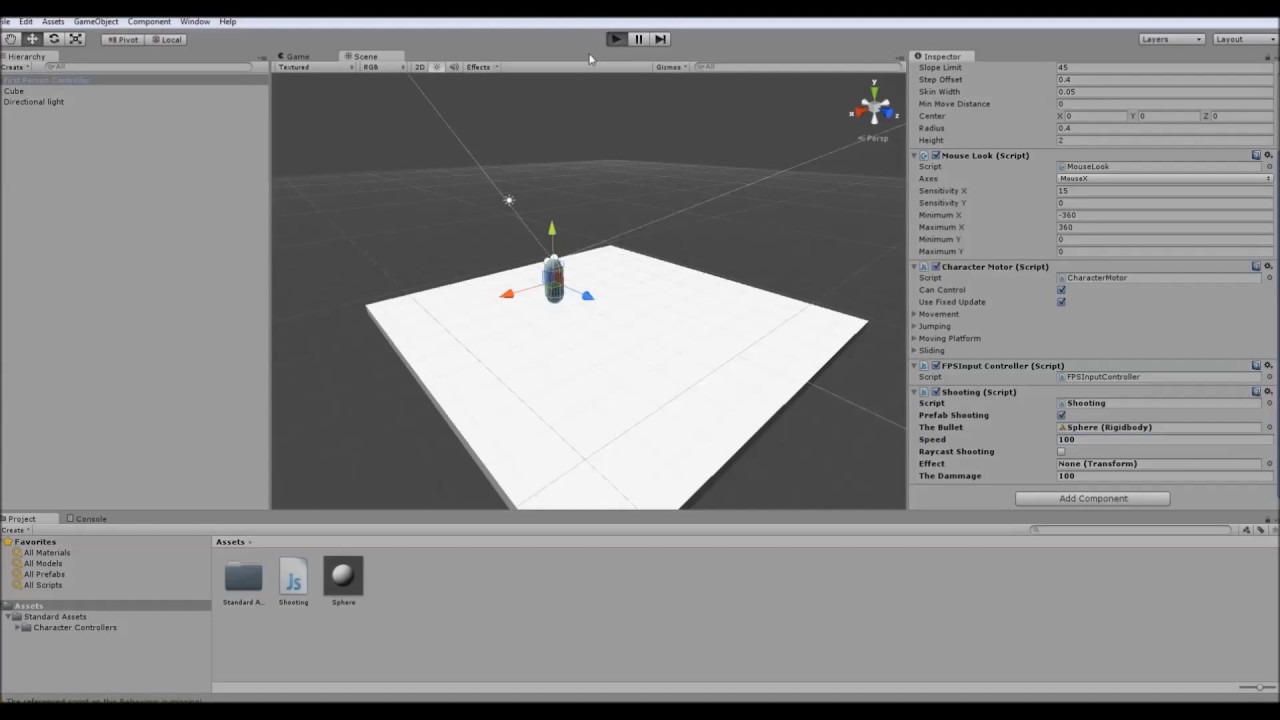Open the Component menu

(149, 21)
